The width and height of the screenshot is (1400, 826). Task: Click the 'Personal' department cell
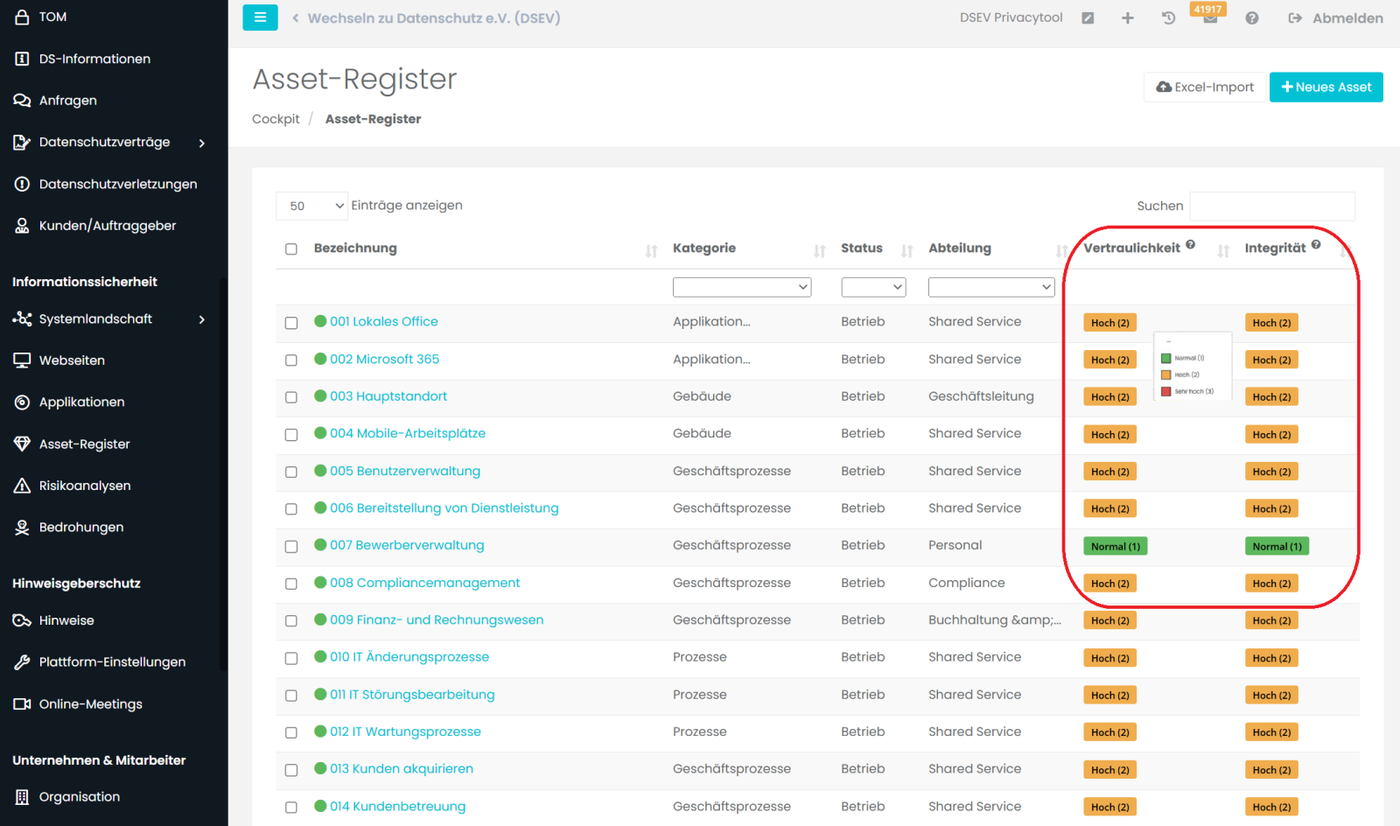[955, 546]
